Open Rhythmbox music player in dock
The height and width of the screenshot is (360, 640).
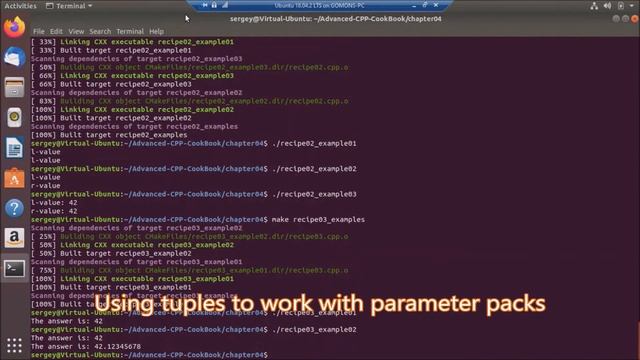[14, 118]
